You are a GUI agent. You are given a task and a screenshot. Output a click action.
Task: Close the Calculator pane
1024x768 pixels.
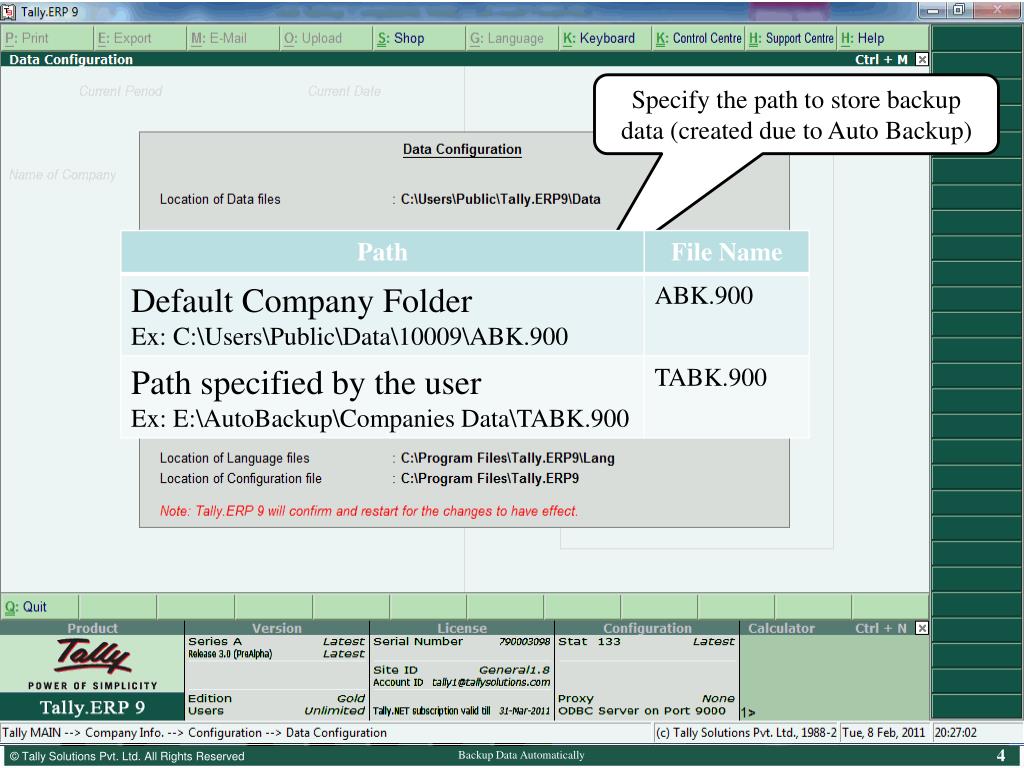(x=921, y=628)
